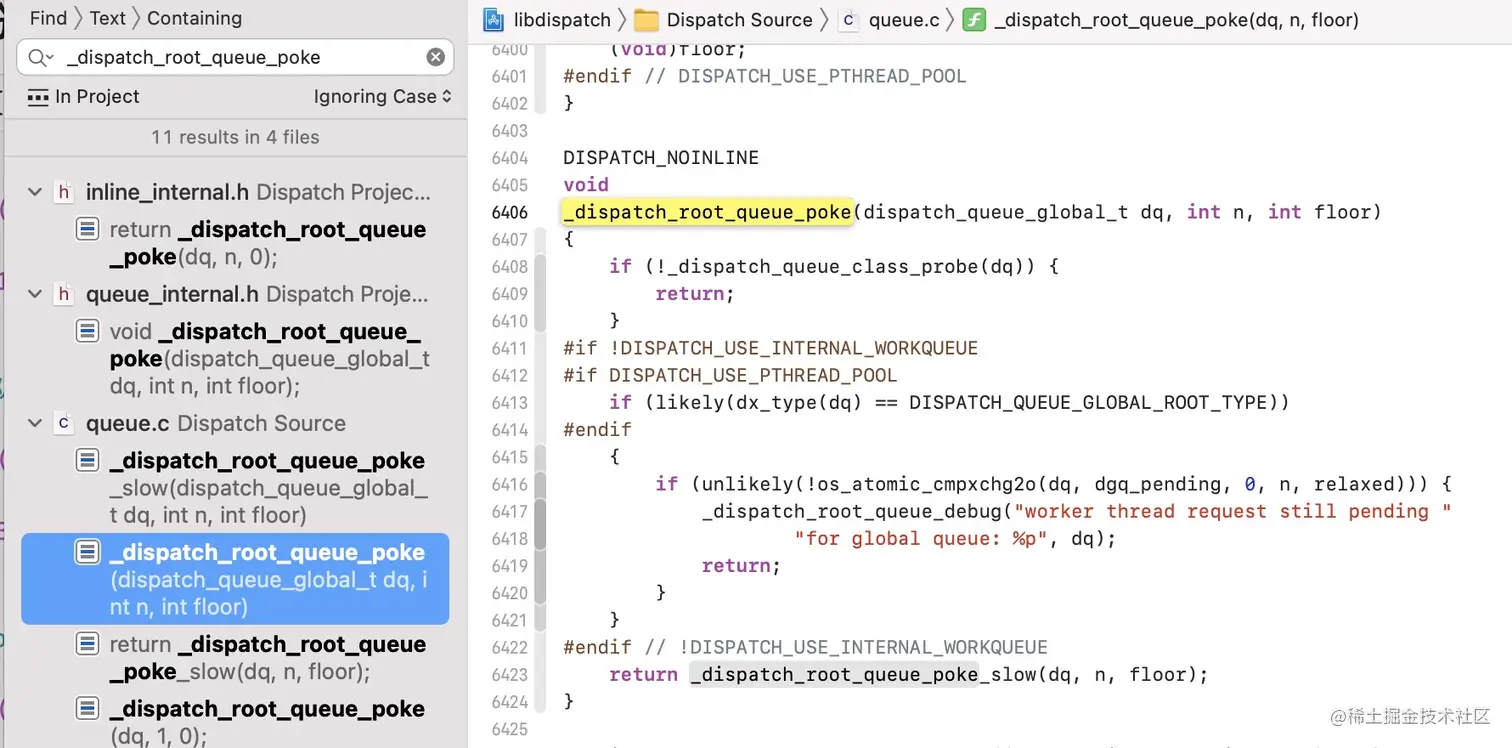Click the '11 results in 4 files' summary
Screen dimensions: 1512x748
[x=235, y=137]
